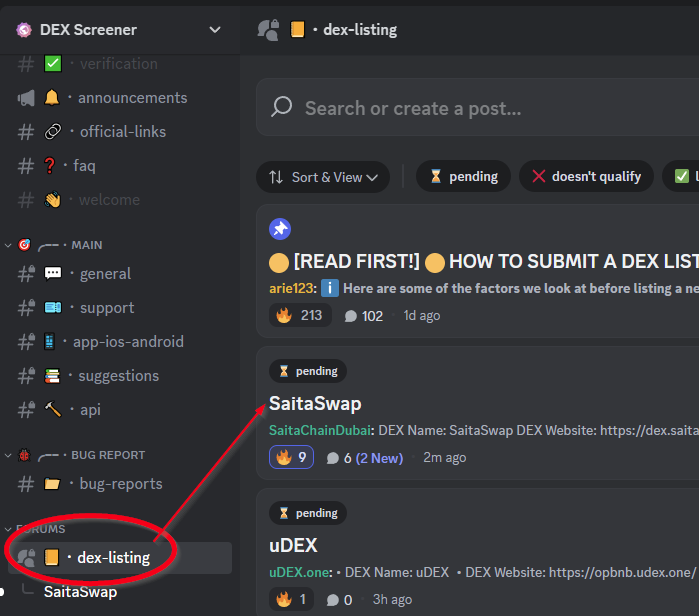Image resolution: width=699 pixels, height=616 pixels.
Task: Toggle the 213 fire reaction
Action: point(300,316)
